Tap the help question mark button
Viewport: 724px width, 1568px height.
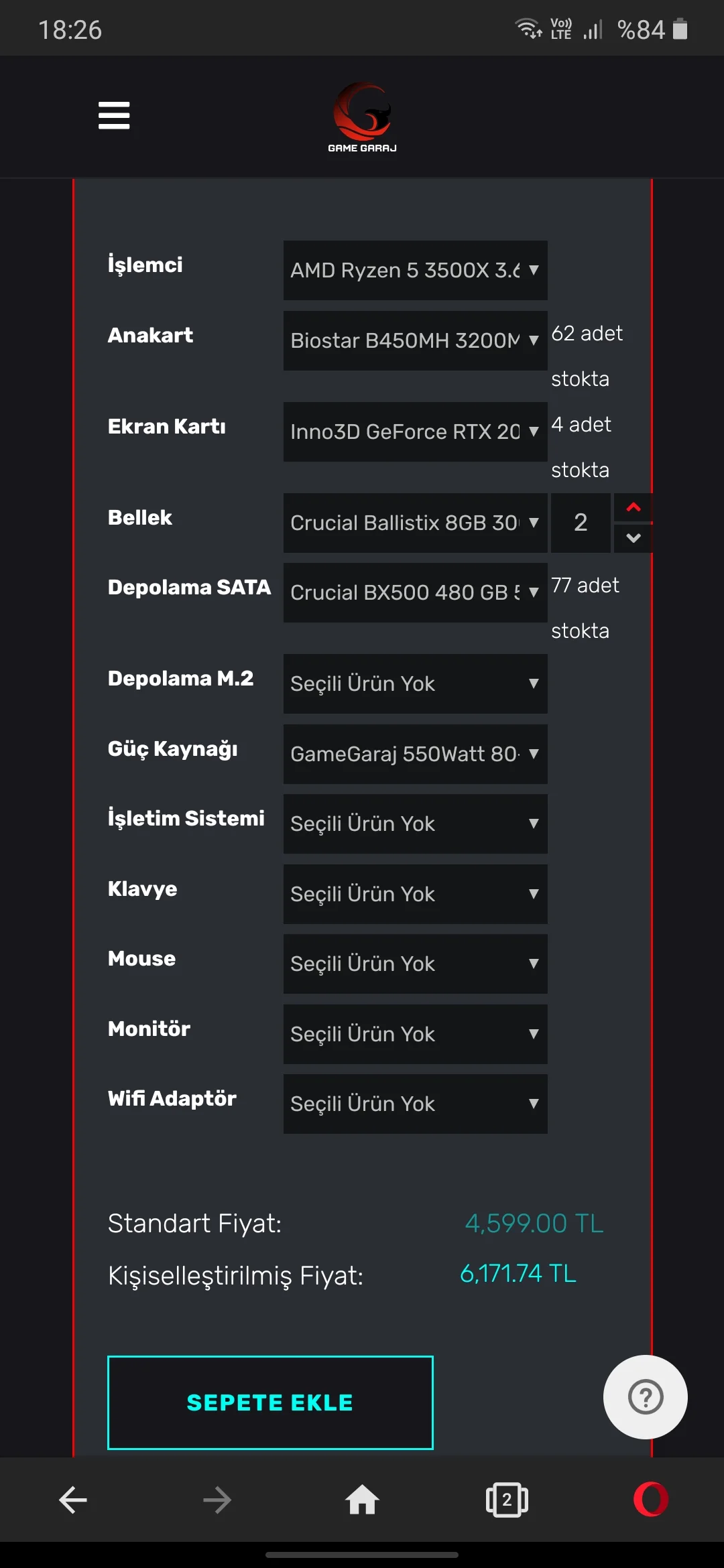click(x=645, y=1397)
